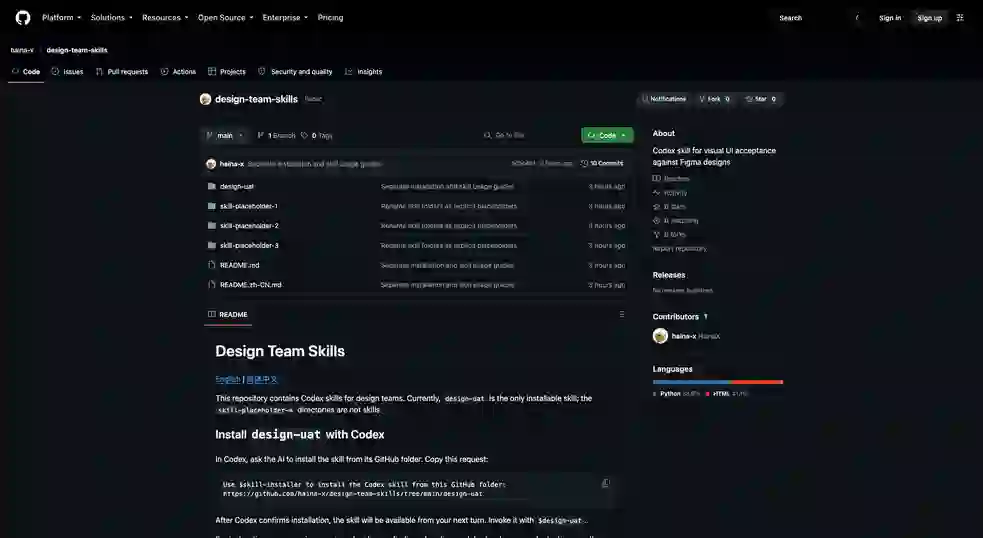The image size is (983, 538).
Task: Click the Sign in link
Action: pyautogui.click(x=890, y=18)
